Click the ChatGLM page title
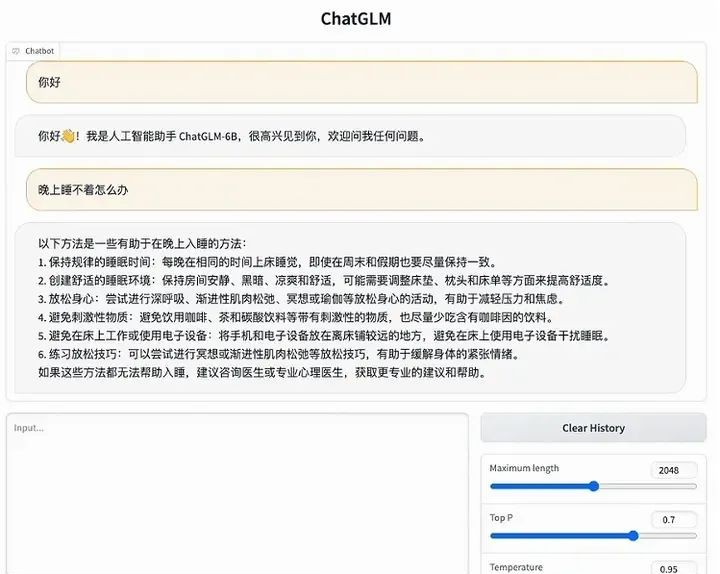Screen dimensions: 720x574 pos(356,19)
